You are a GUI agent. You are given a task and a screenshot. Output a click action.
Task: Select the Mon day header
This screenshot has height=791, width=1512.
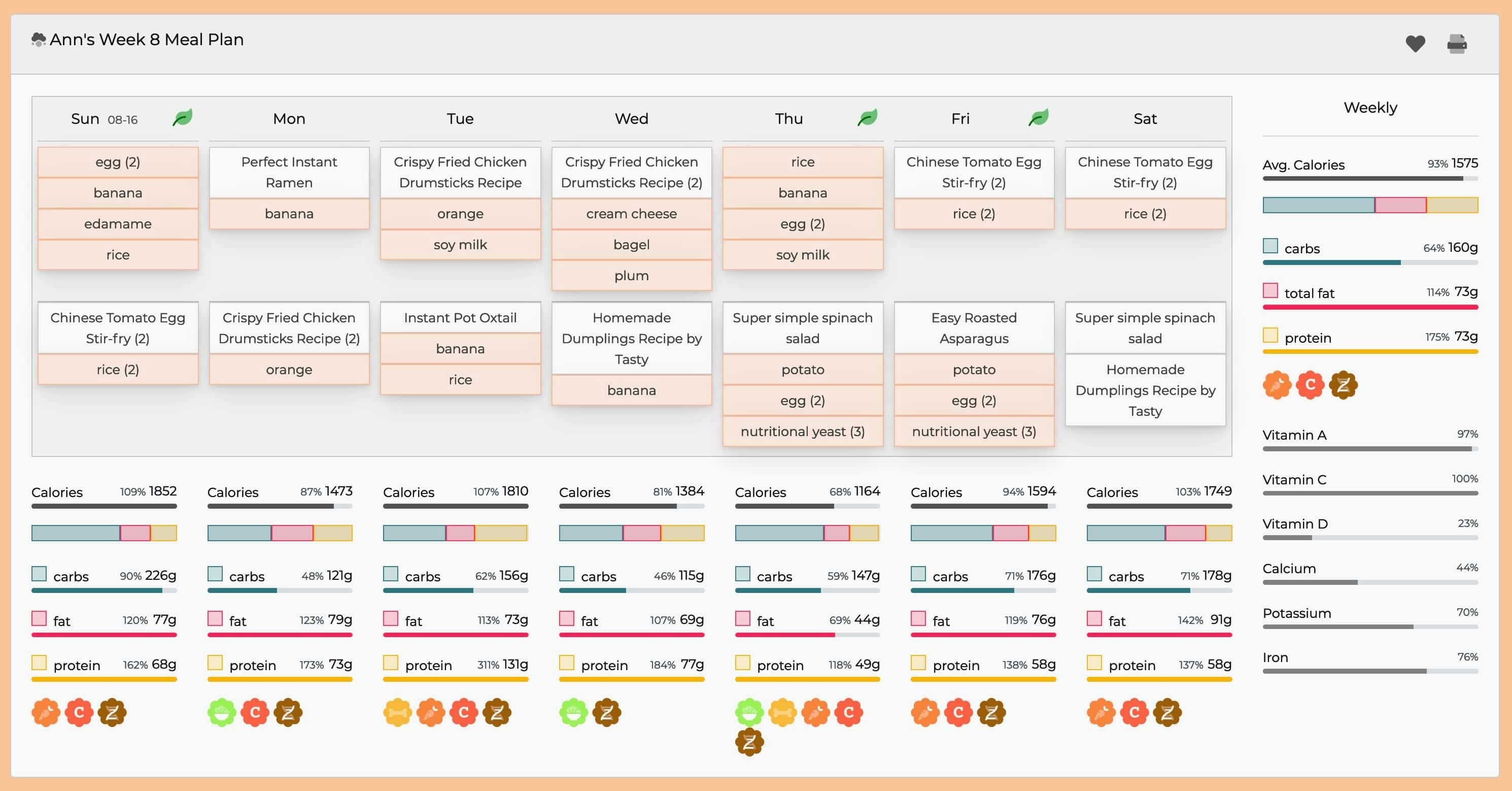[x=289, y=119]
